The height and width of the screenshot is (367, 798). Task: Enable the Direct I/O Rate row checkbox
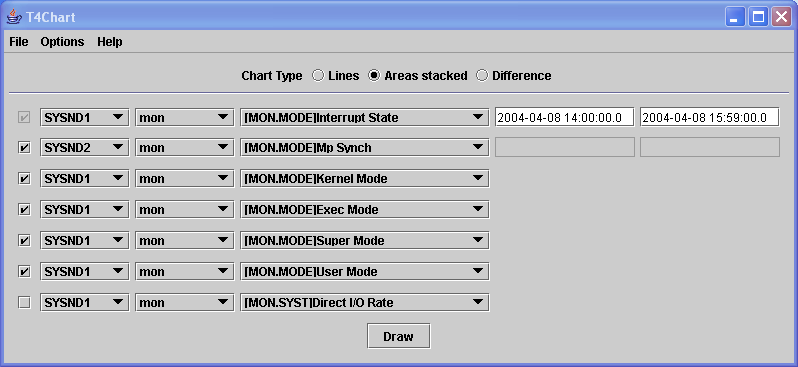[x=24, y=303]
